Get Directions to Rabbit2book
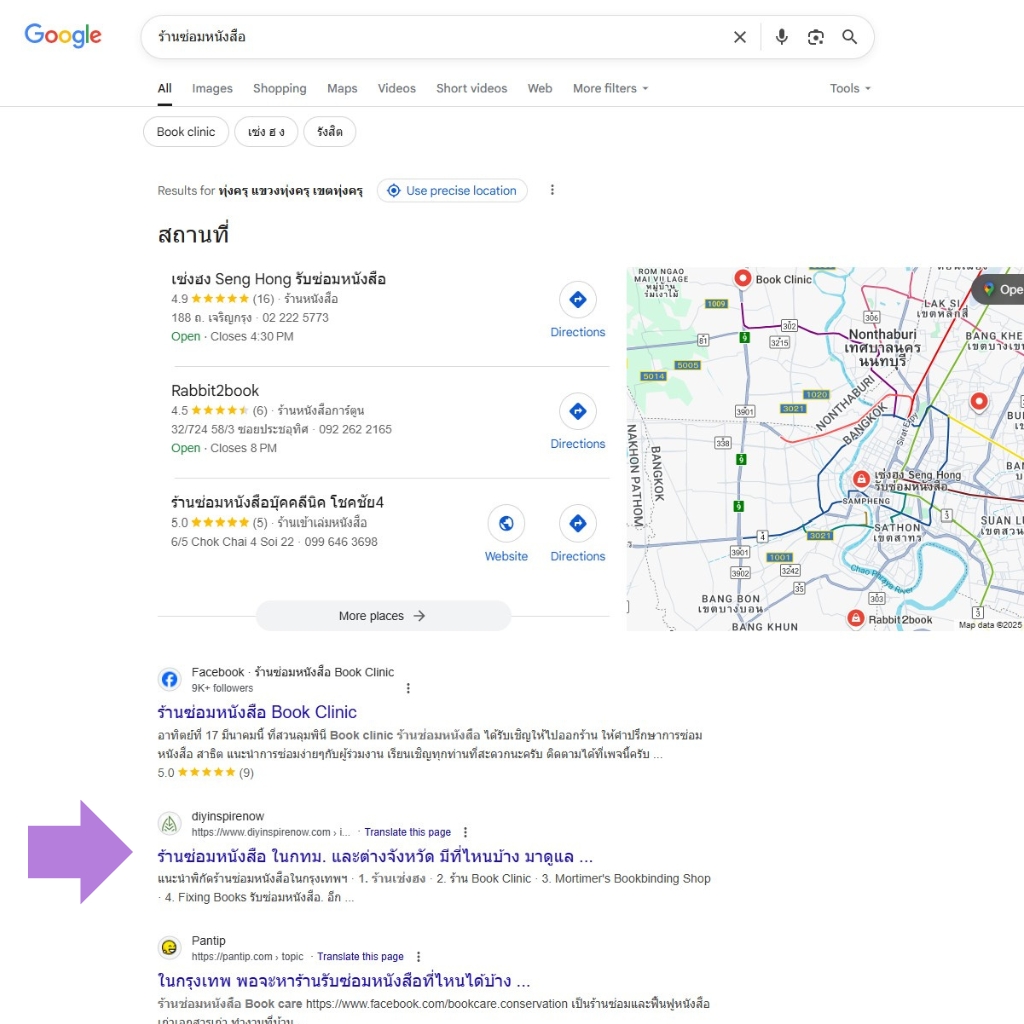 (578, 422)
